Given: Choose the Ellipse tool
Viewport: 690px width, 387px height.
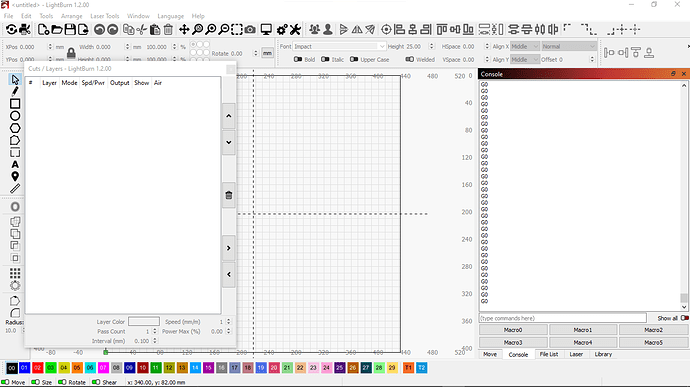Looking at the screenshot, I should click(15, 116).
